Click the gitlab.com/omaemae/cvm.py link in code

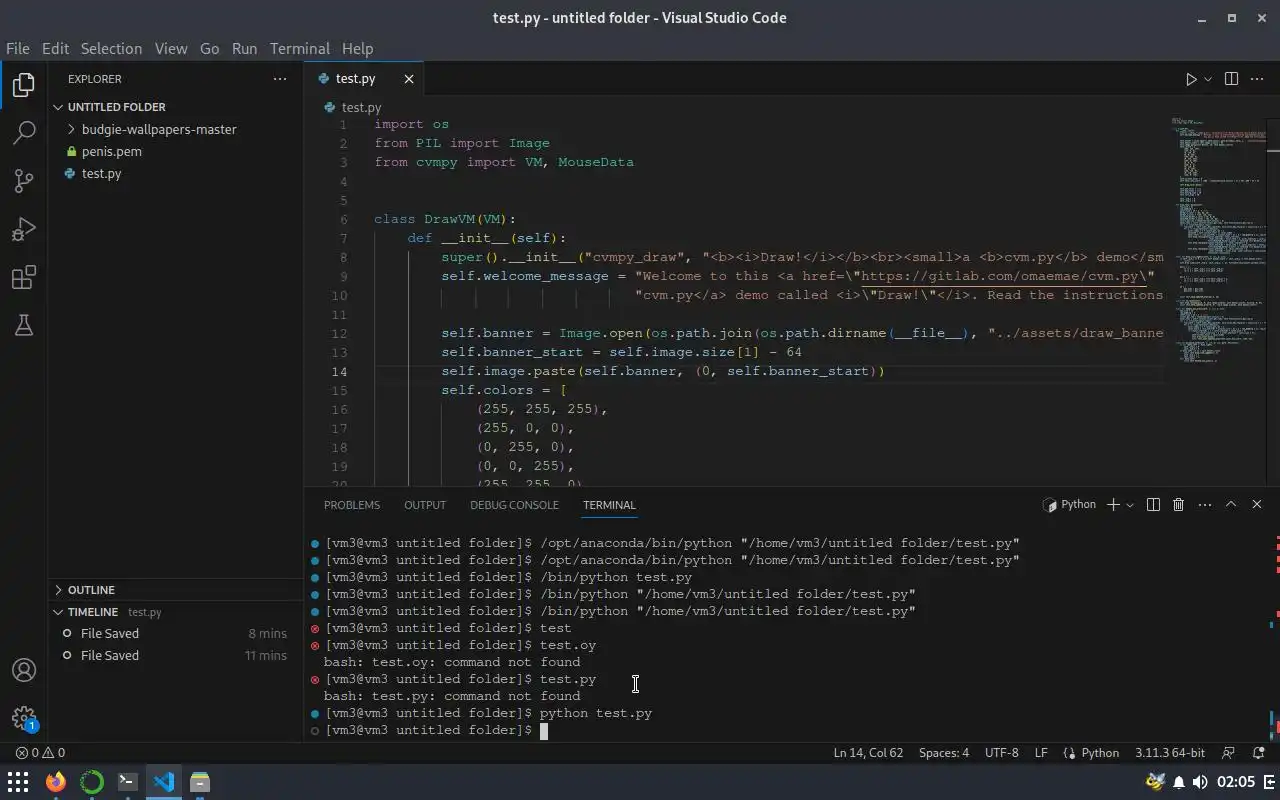coord(1003,276)
